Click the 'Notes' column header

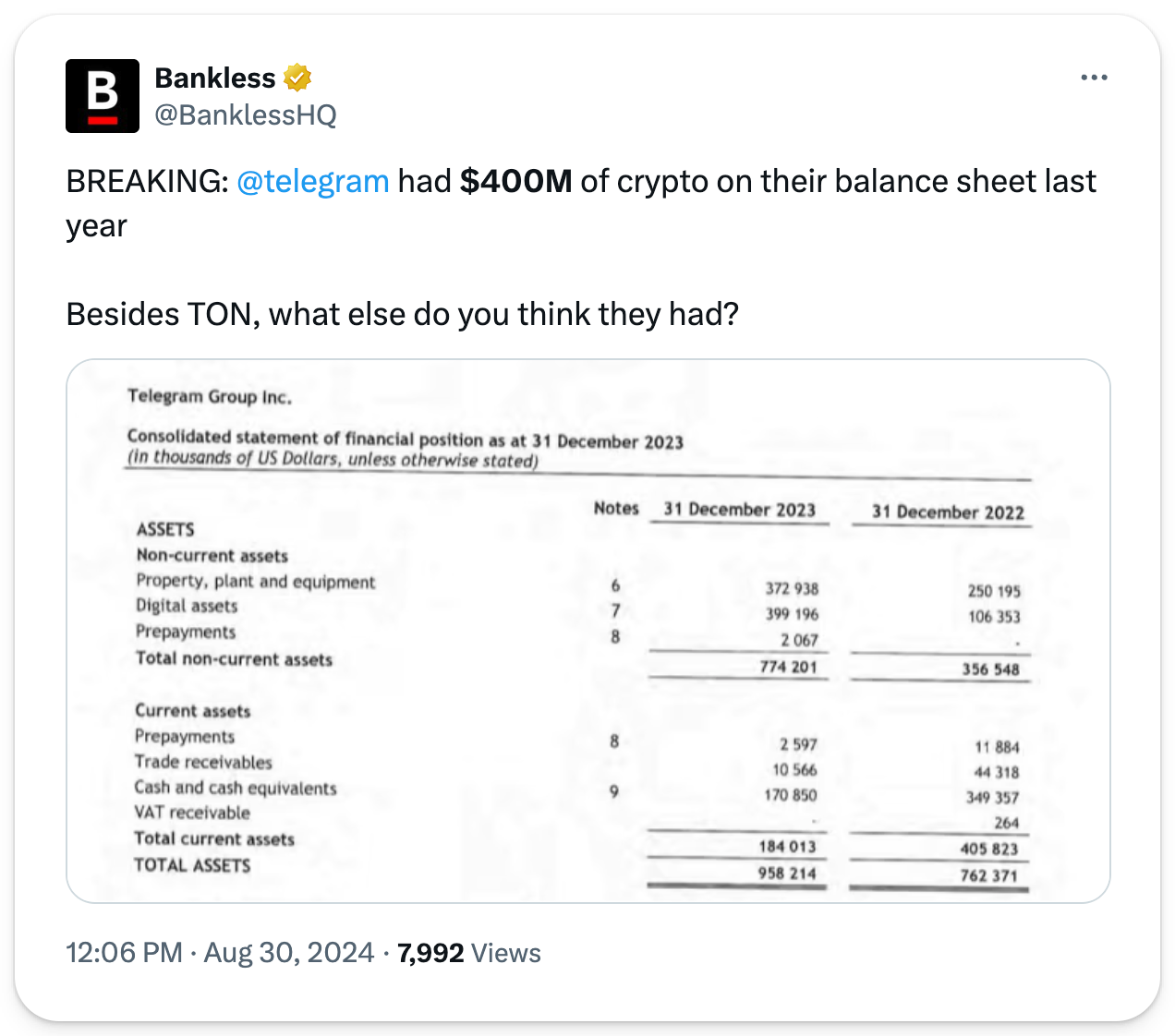point(616,508)
